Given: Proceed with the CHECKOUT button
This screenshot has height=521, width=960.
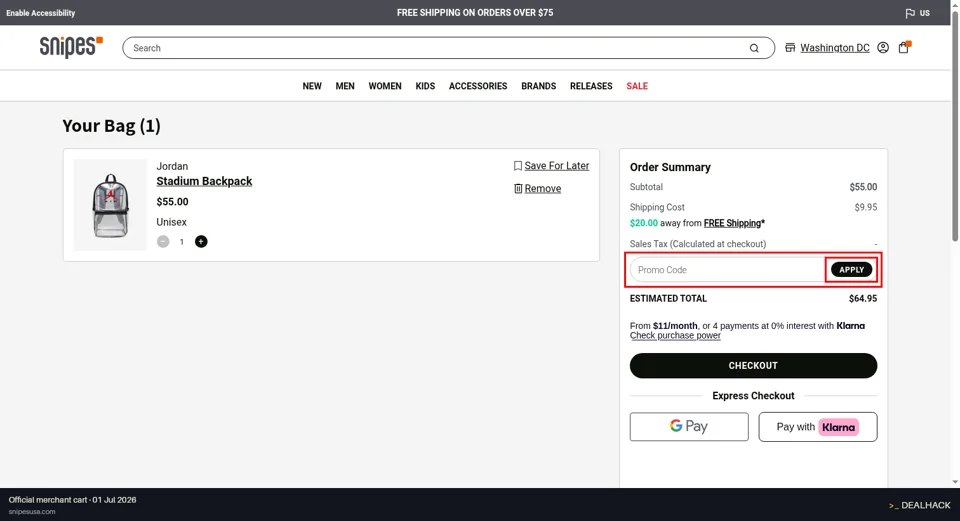Looking at the screenshot, I should pos(753,365).
